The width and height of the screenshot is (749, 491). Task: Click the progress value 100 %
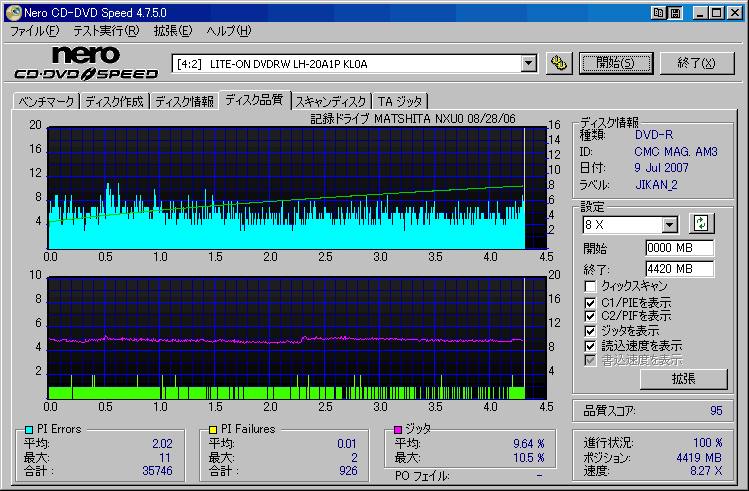pos(707,443)
